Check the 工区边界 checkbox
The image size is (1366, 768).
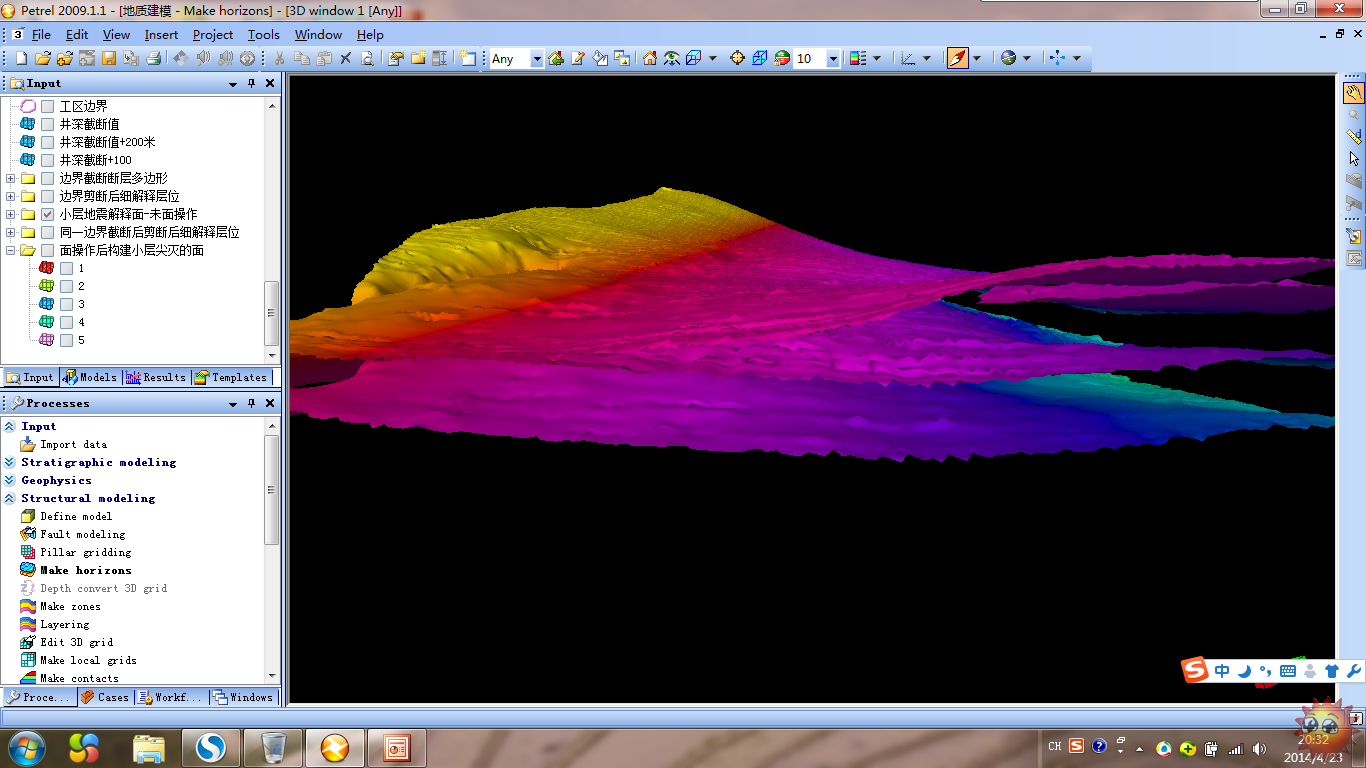(x=47, y=106)
